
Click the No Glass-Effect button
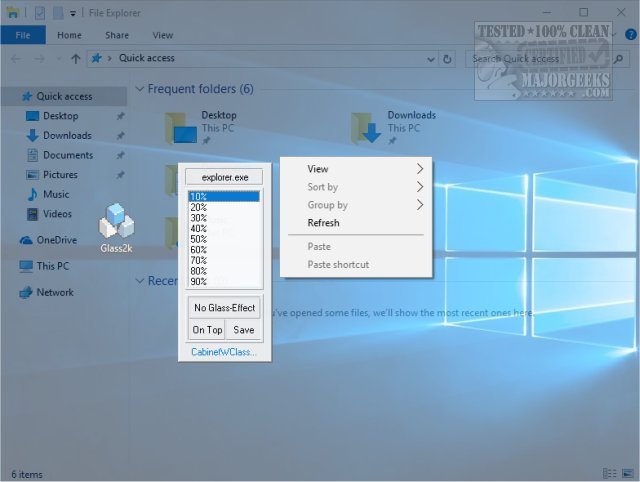224,308
